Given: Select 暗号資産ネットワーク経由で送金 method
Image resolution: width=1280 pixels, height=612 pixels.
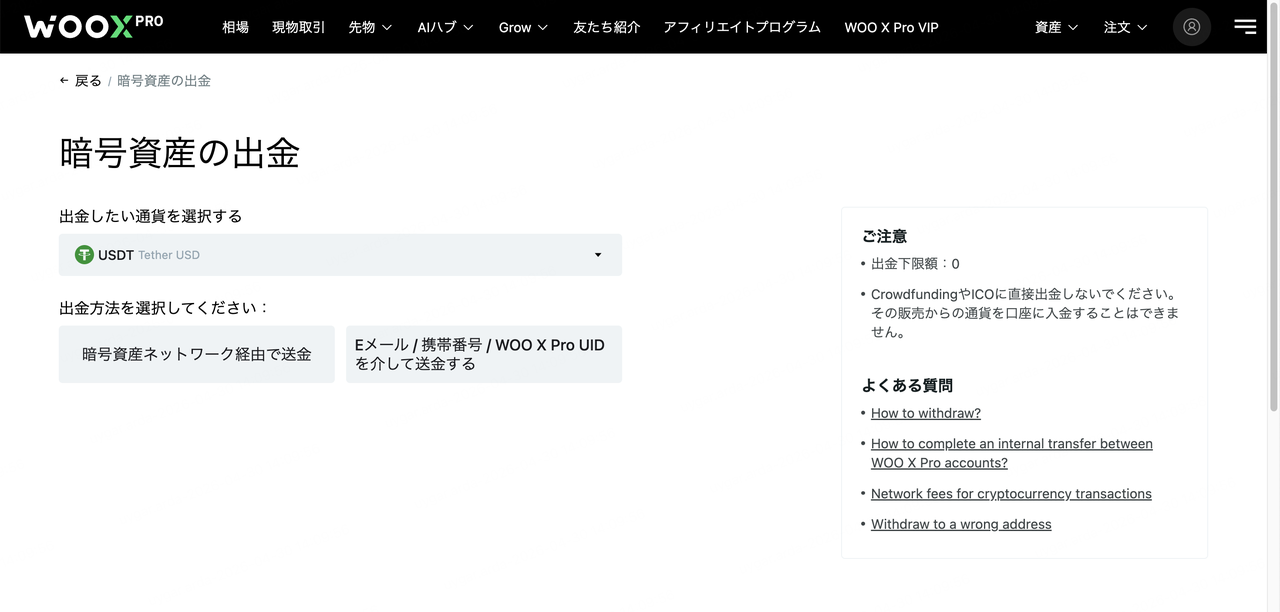Looking at the screenshot, I should point(197,354).
